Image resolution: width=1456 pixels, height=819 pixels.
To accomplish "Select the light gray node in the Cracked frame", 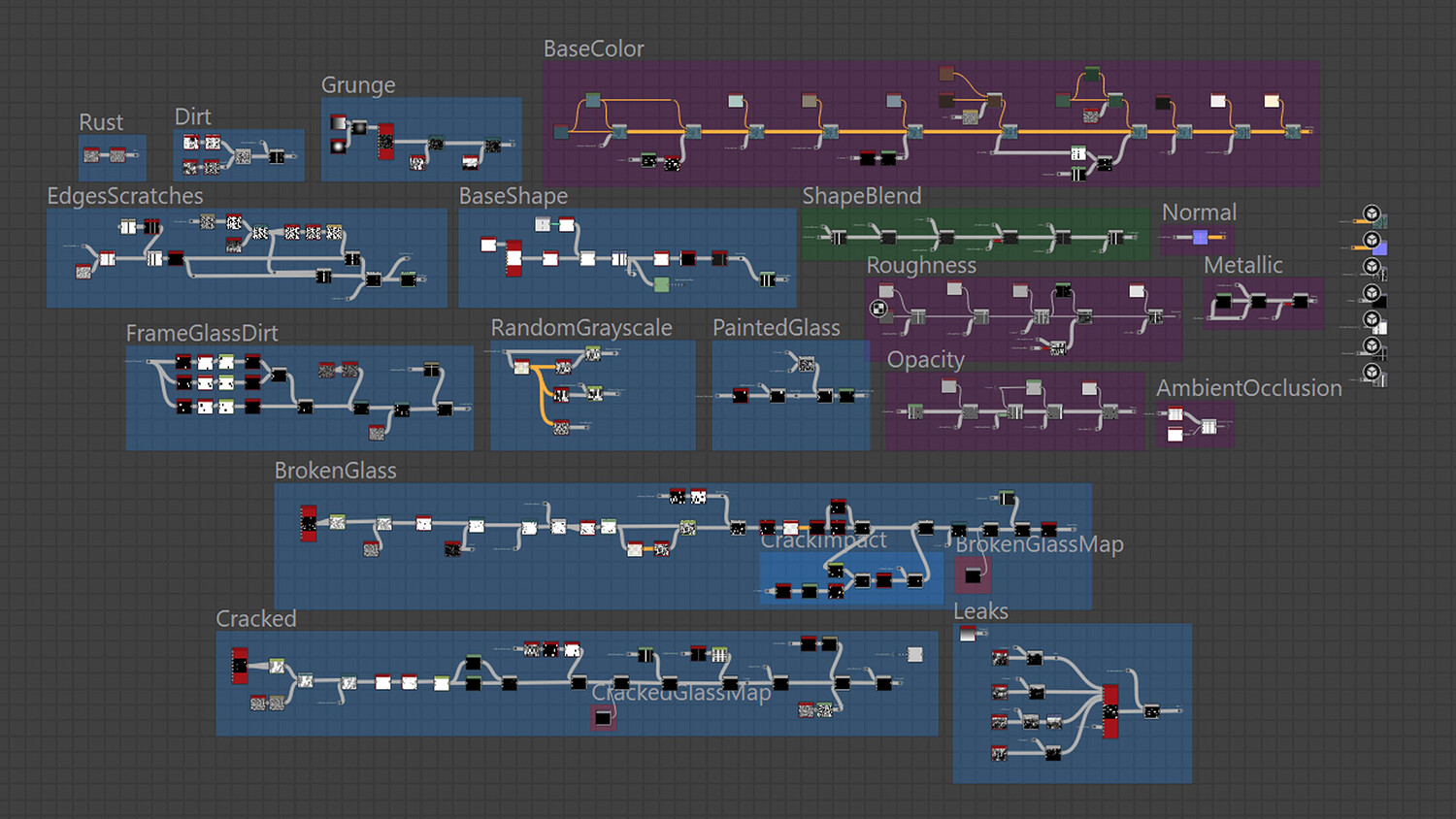I will point(914,654).
